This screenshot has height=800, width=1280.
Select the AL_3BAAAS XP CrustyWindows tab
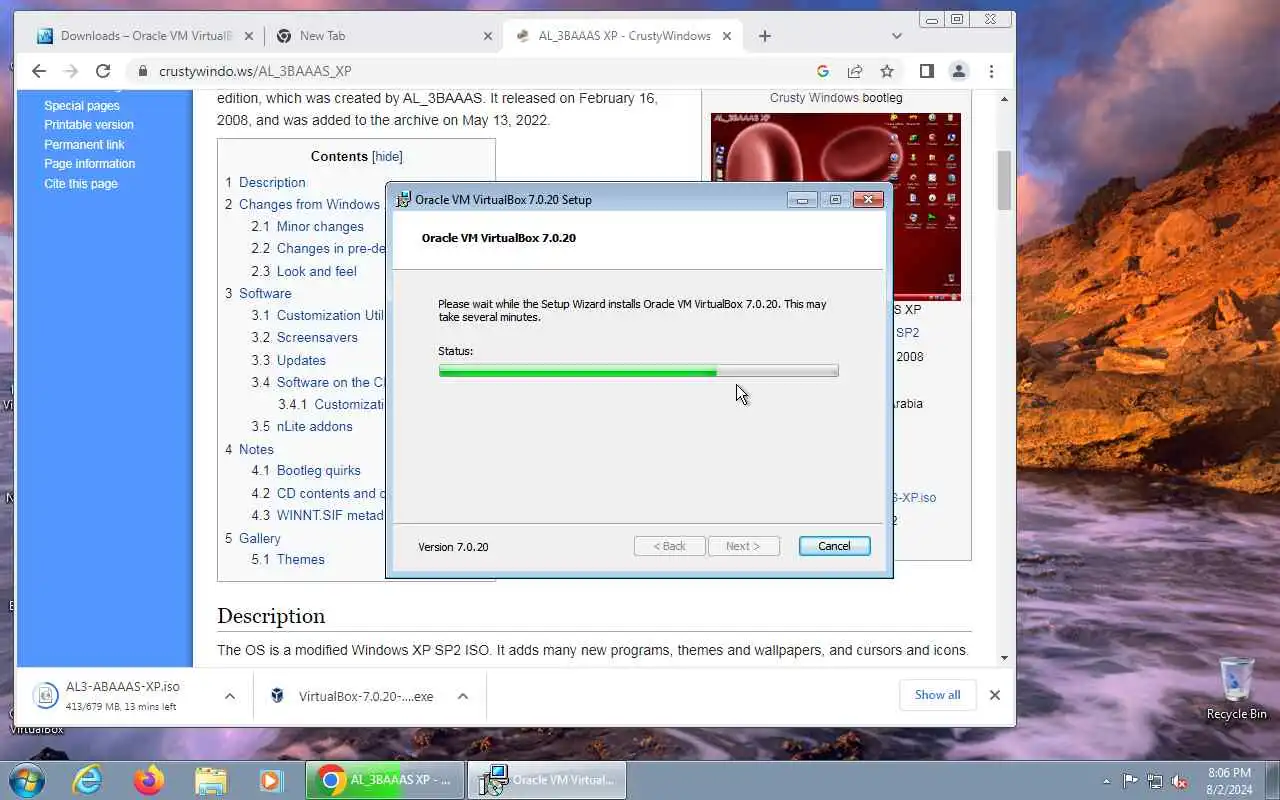tap(624, 36)
